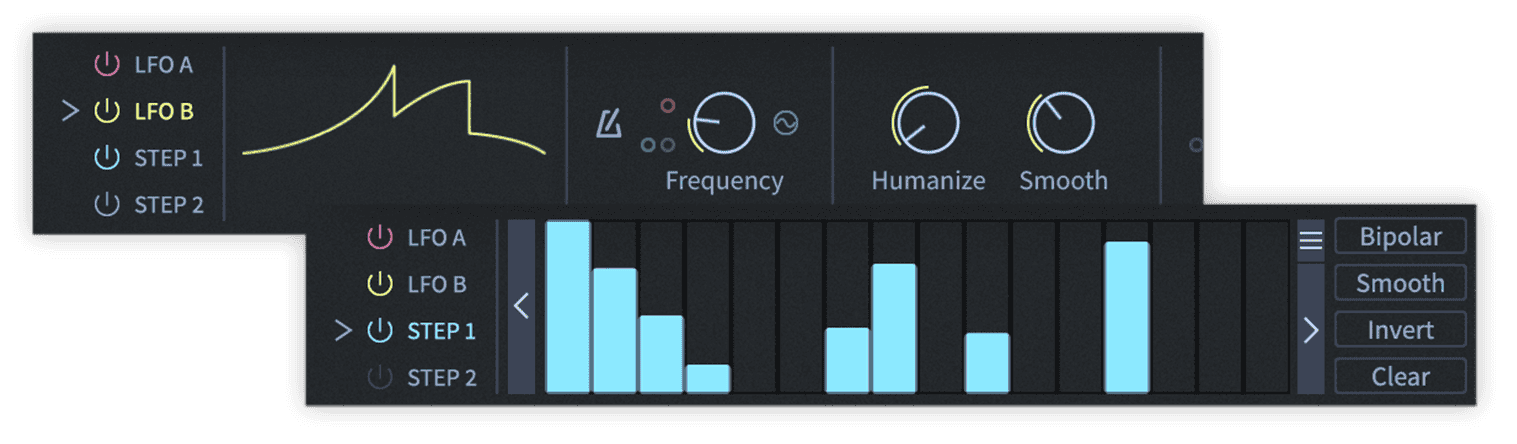Click the Humanize knob
1517x444 pixels.
point(927,124)
